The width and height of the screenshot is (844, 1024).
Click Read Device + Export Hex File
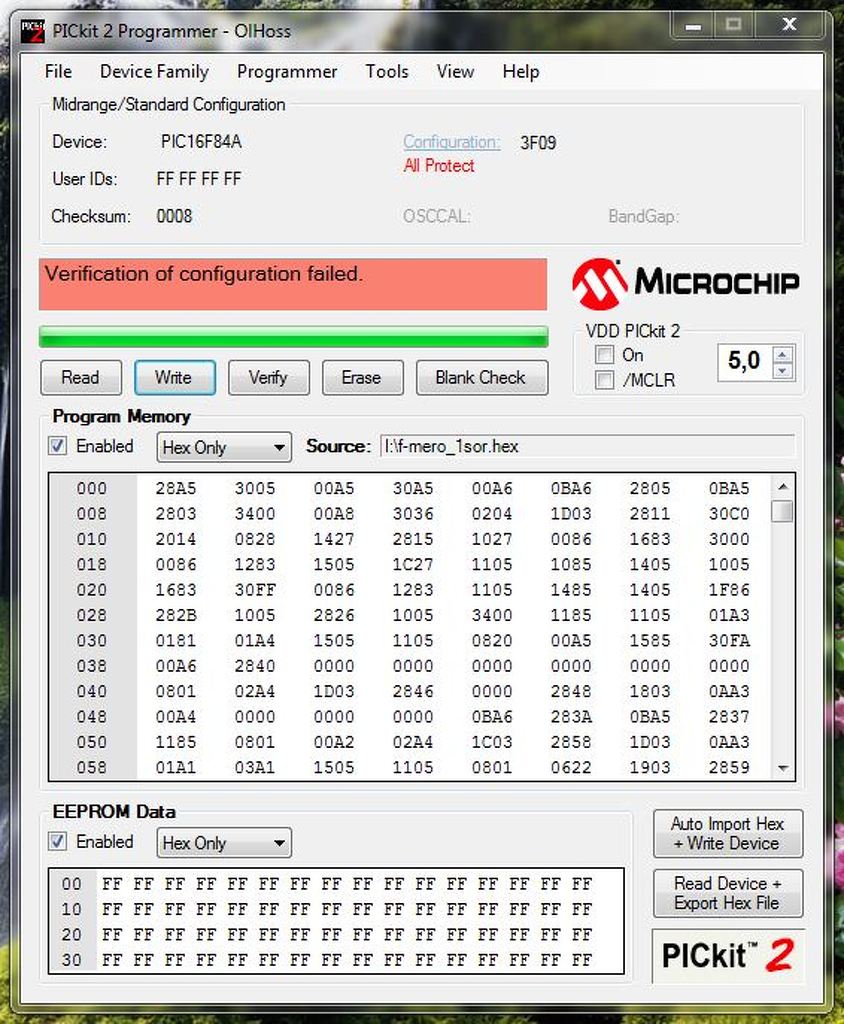click(728, 893)
